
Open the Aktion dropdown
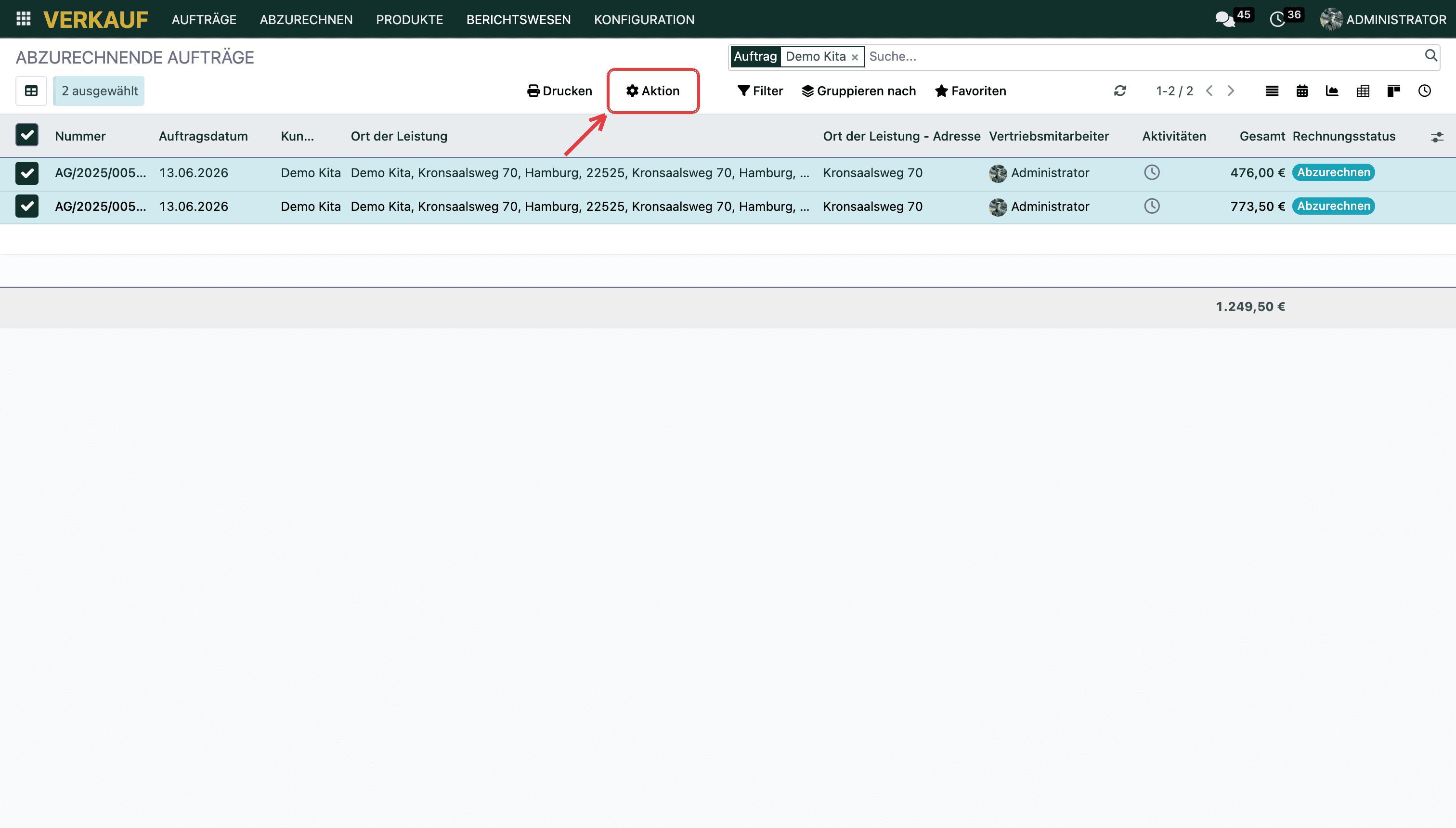coord(653,91)
